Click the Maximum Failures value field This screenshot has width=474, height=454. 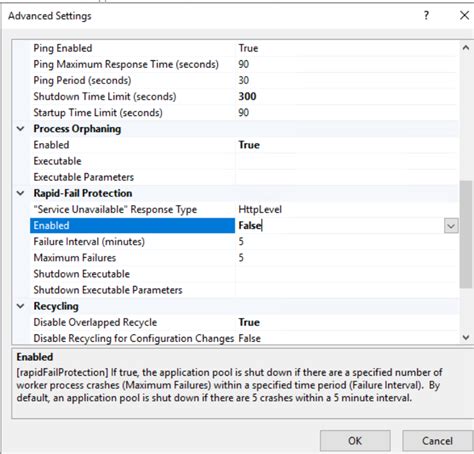tap(347, 258)
